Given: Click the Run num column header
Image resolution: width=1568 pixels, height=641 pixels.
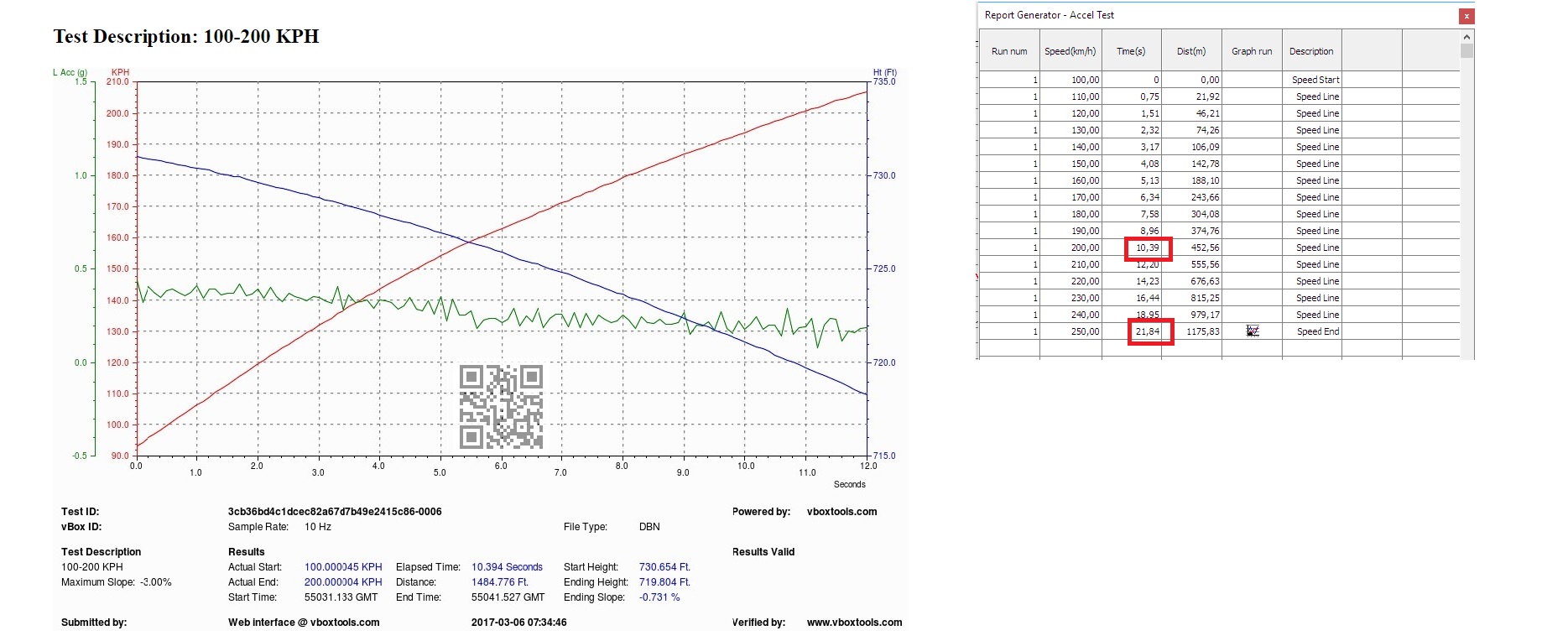Looking at the screenshot, I should click(1008, 51).
